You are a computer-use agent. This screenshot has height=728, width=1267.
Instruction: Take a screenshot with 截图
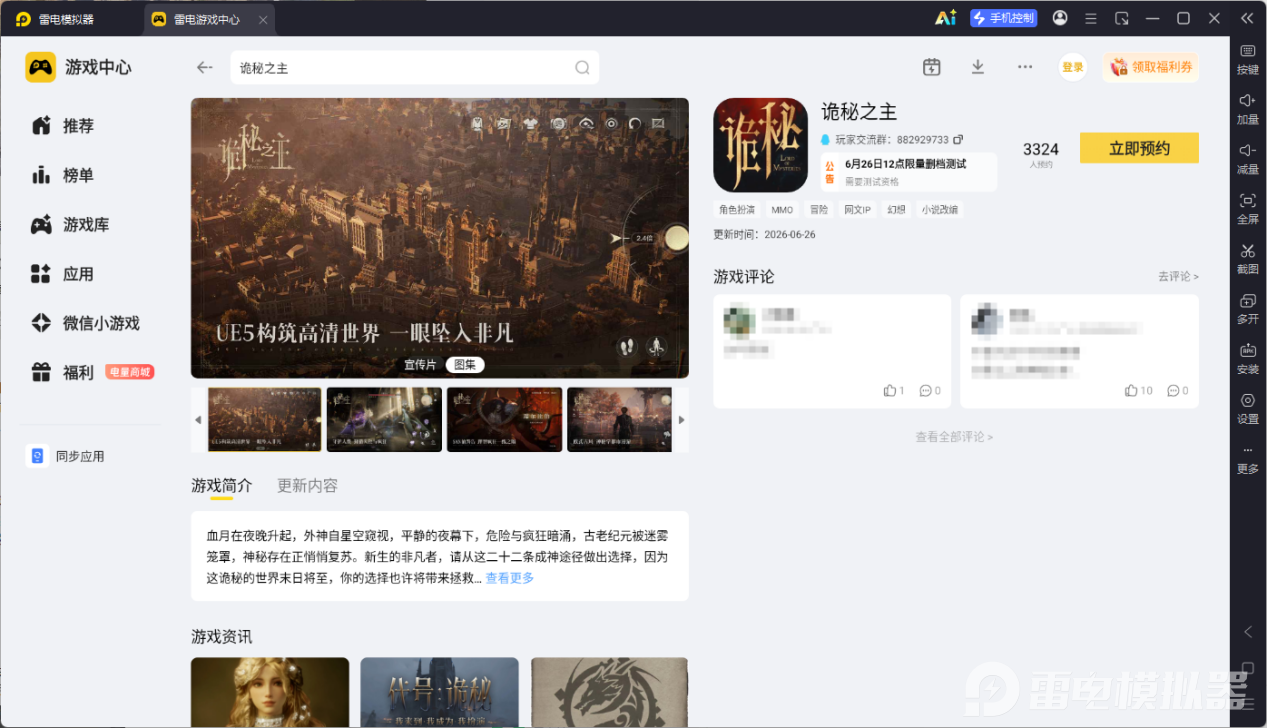(x=1248, y=259)
